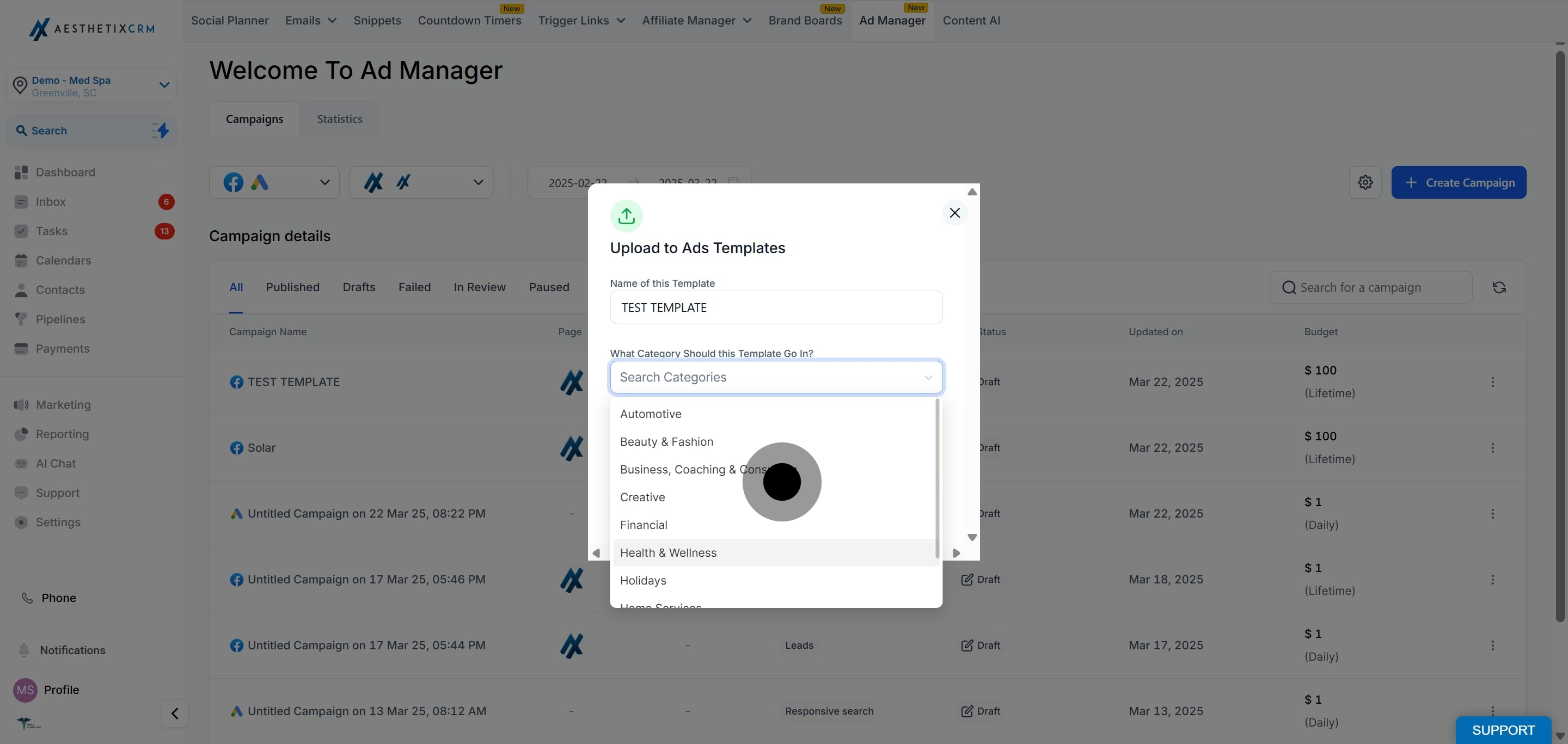
Task: Open three-dot menu for Solar campaign
Action: pos(1492,448)
